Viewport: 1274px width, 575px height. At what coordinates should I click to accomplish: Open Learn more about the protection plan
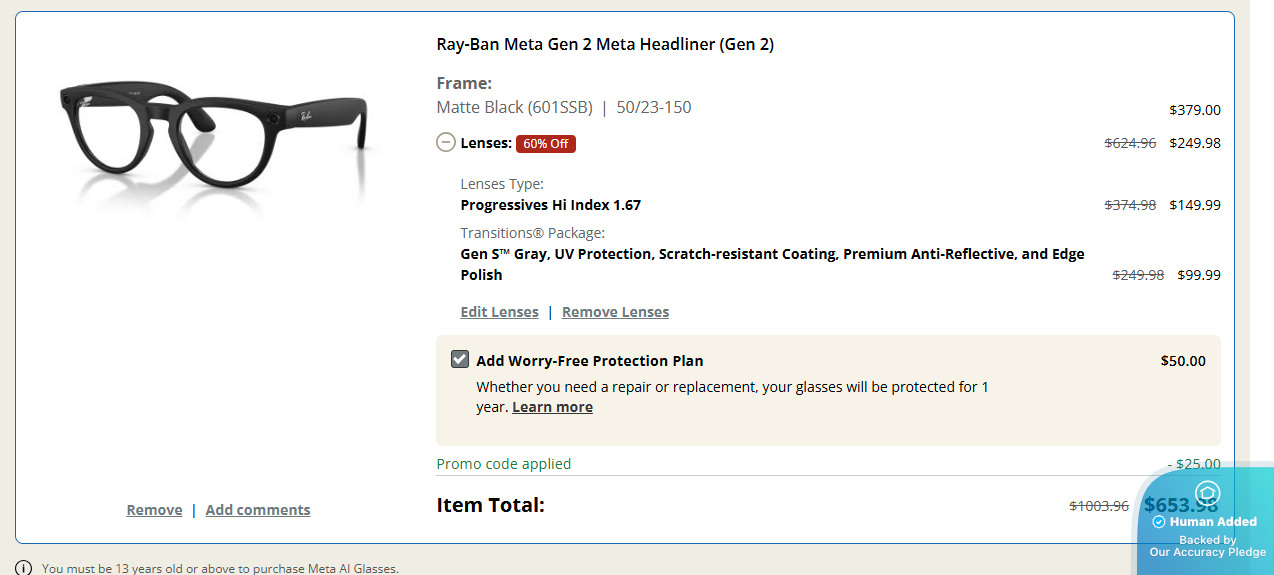(552, 407)
